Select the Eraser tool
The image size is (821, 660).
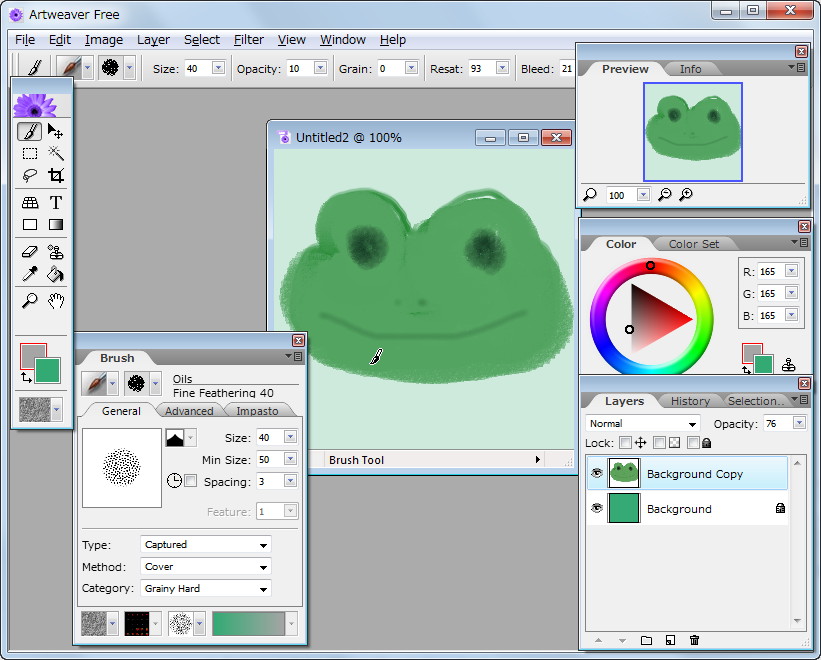(x=30, y=250)
